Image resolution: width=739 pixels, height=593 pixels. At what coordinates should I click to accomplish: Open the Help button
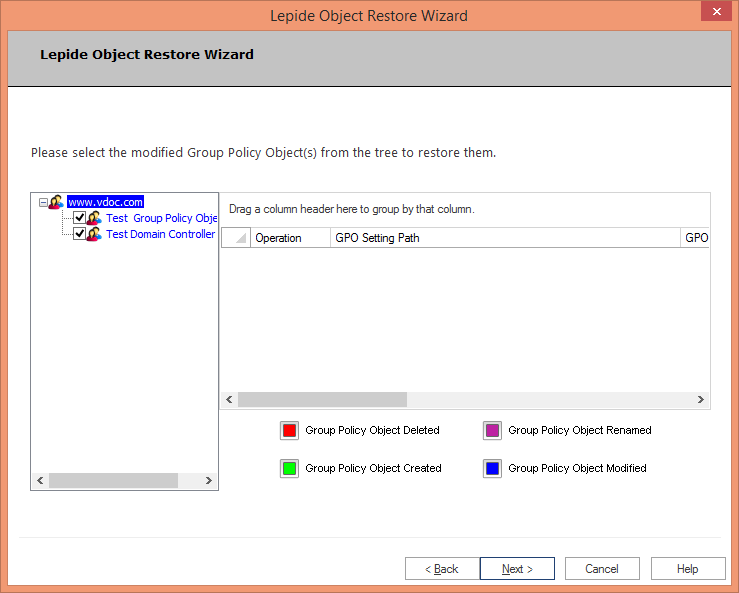click(x=688, y=569)
